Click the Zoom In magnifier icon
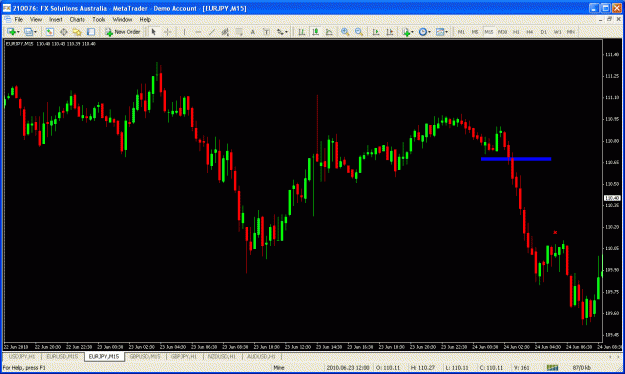This screenshot has width=625, height=374. (345, 32)
